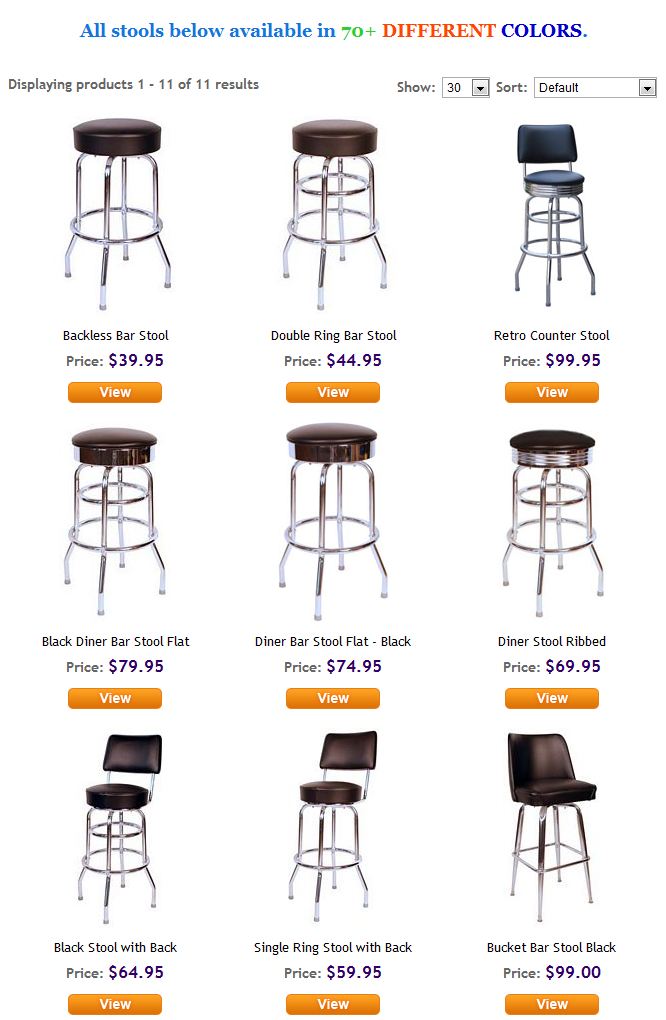Open the Diner Bar Stool Flat - Black title link
Screen dimensions: 666x1020
click(333, 642)
